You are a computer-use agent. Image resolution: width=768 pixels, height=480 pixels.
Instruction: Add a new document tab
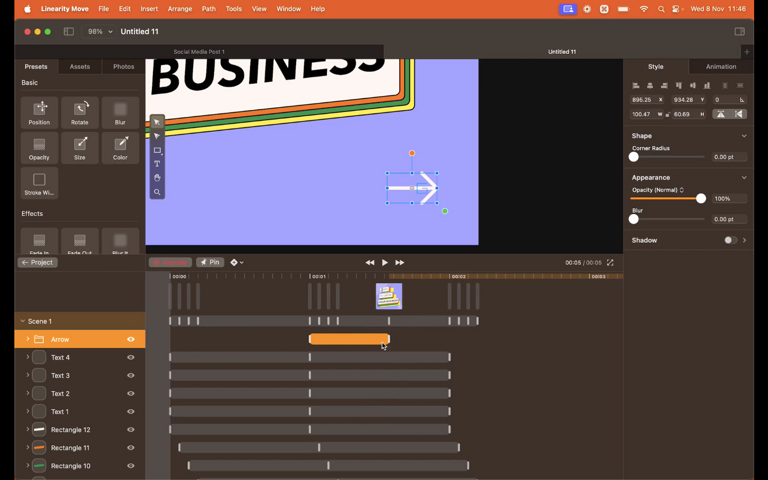[x=747, y=51]
